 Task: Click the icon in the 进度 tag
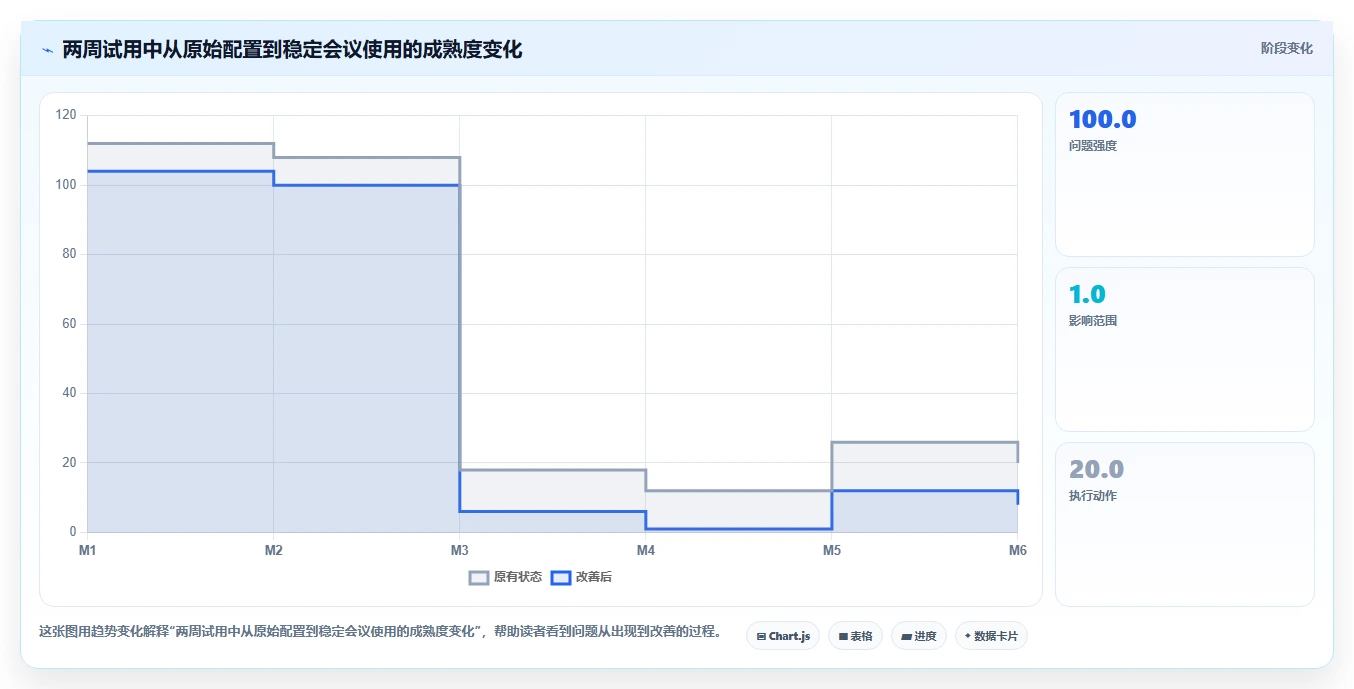906,636
